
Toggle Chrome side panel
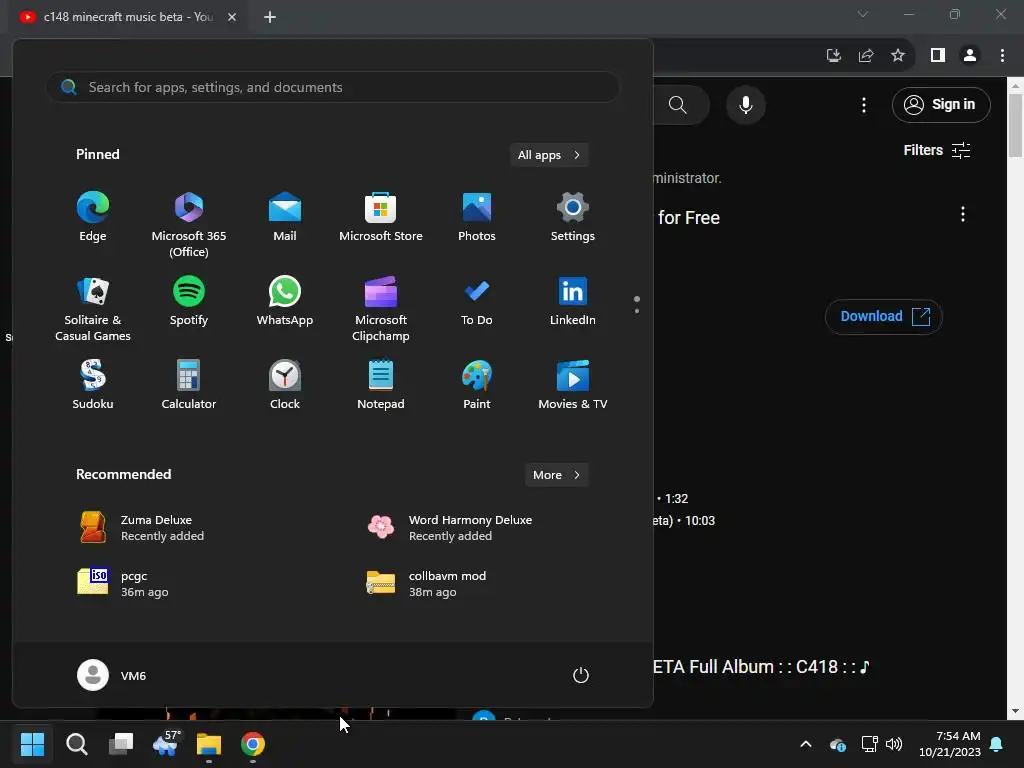[938, 56]
